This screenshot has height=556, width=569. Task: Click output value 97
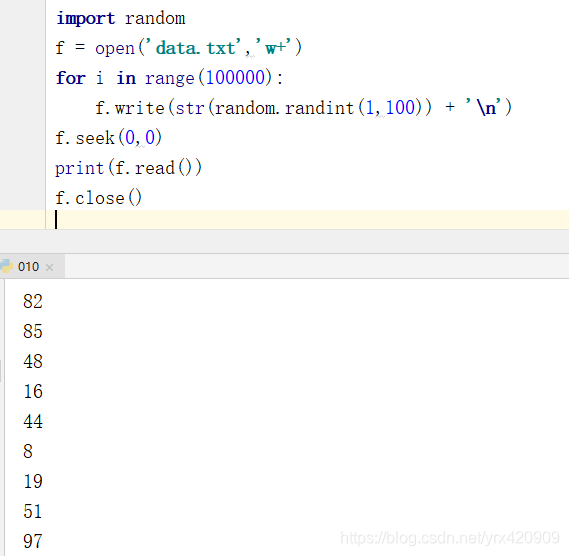tap(33, 541)
